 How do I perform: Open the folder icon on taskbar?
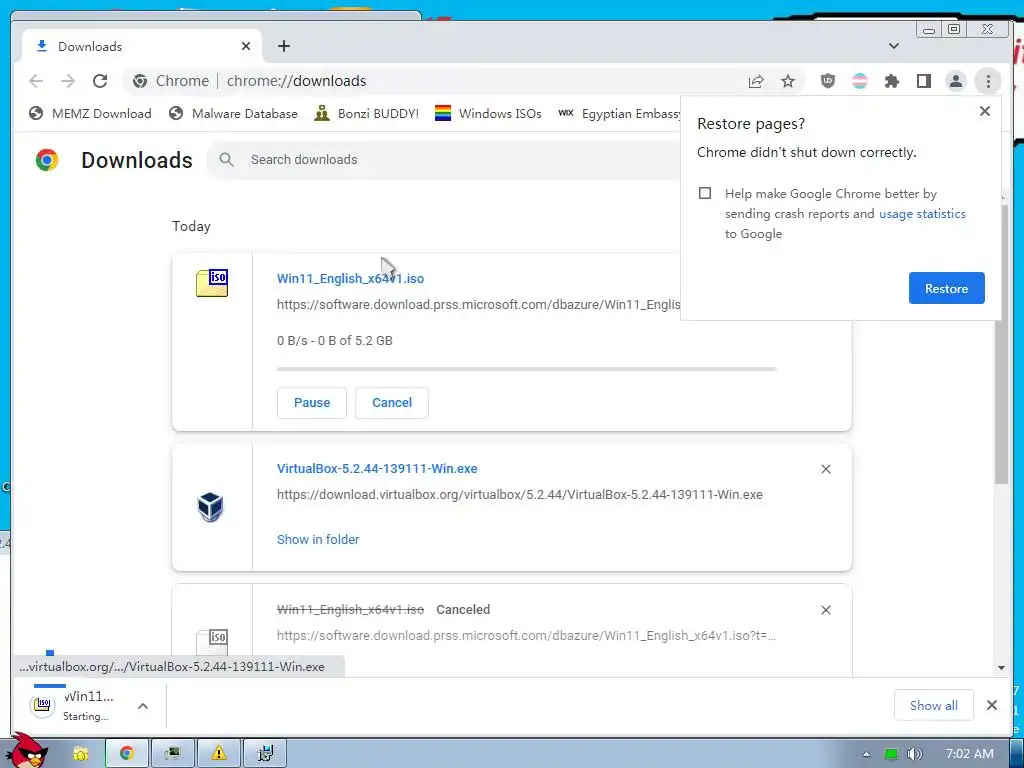point(80,754)
